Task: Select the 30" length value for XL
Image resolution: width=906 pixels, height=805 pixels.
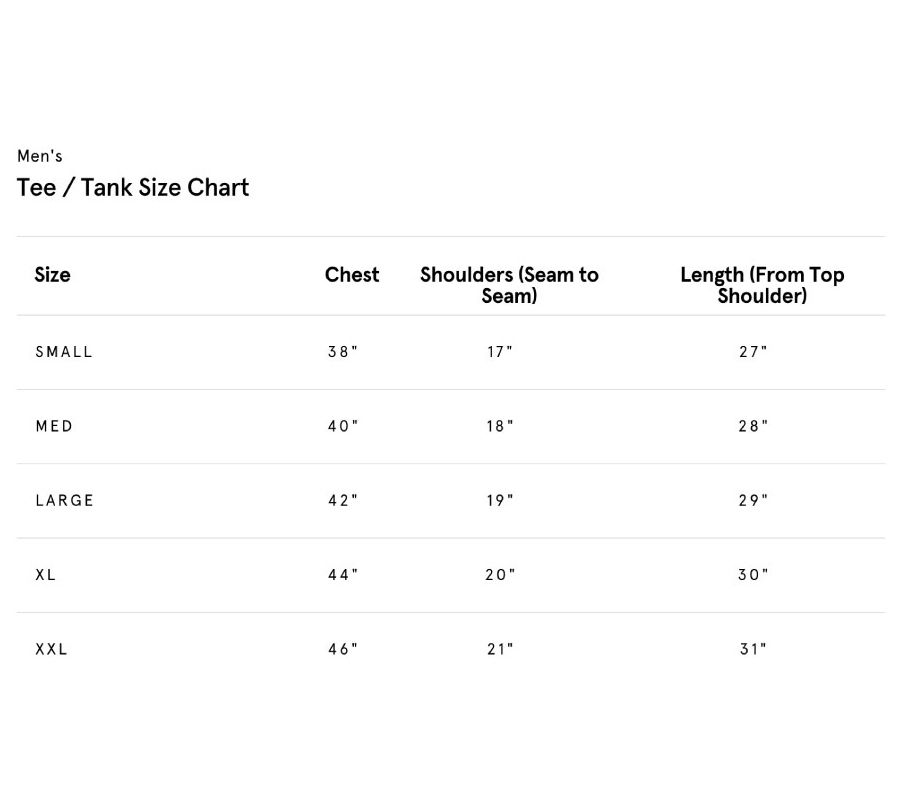Action: click(x=753, y=575)
